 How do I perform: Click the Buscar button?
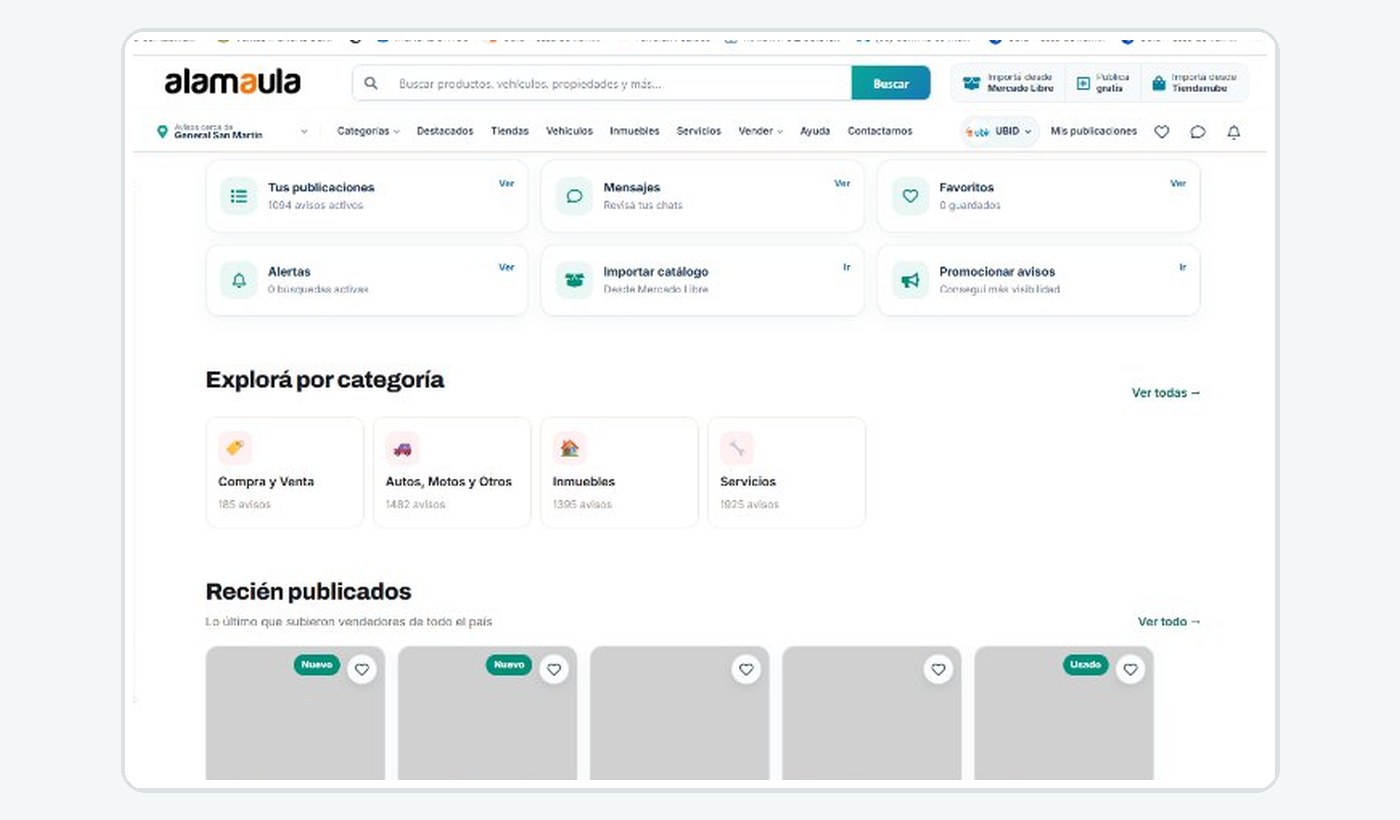pyautogui.click(x=891, y=84)
